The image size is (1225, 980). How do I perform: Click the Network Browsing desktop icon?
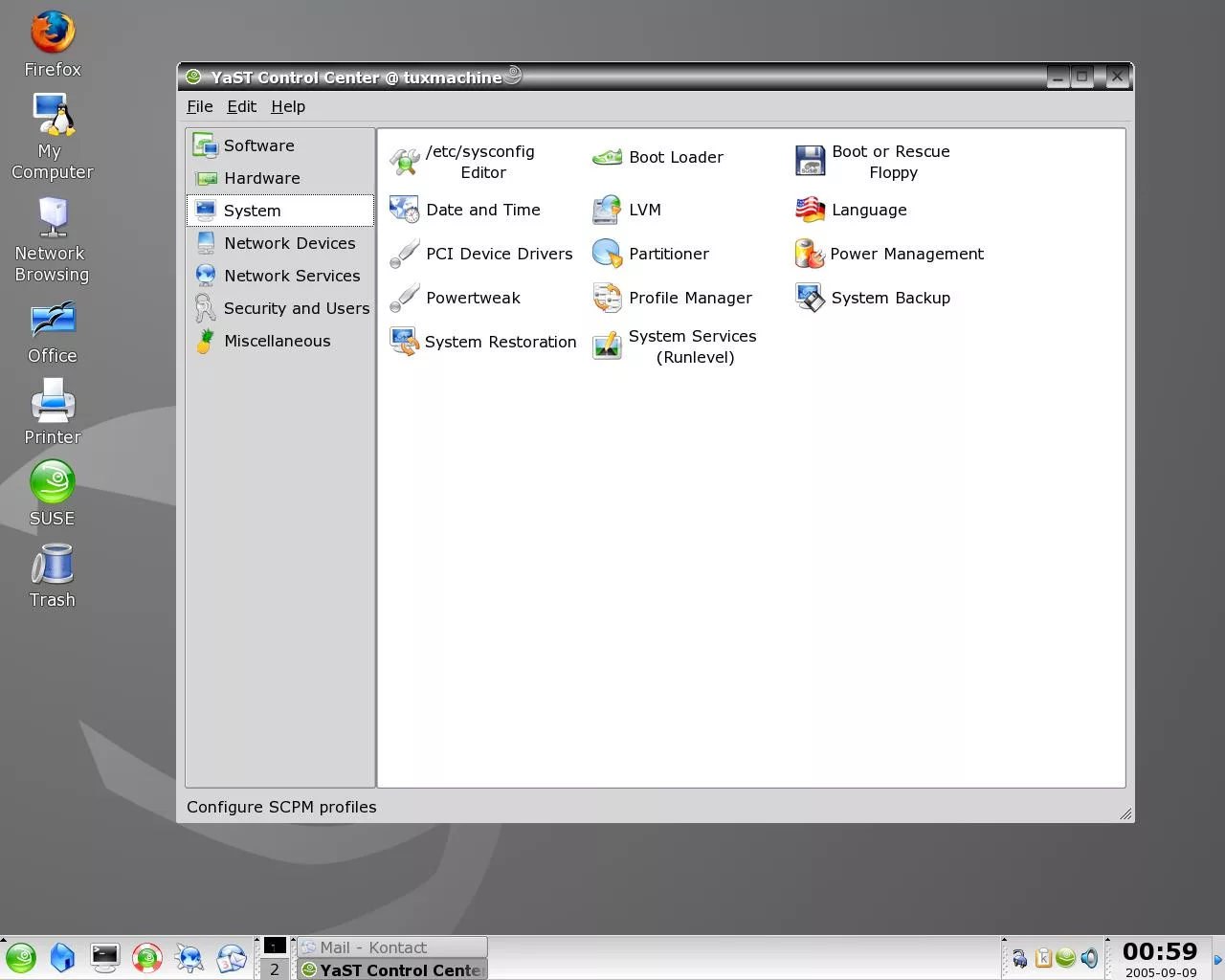53,239
